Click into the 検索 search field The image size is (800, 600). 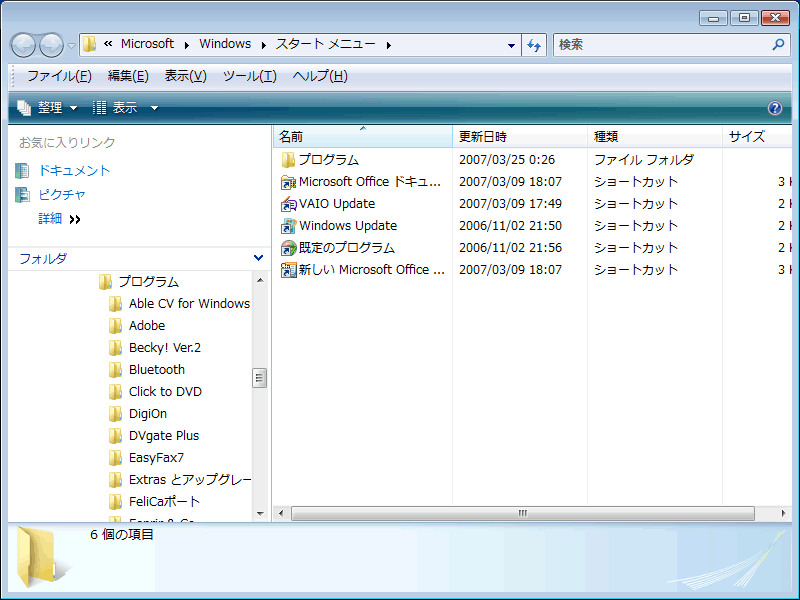point(660,45)
